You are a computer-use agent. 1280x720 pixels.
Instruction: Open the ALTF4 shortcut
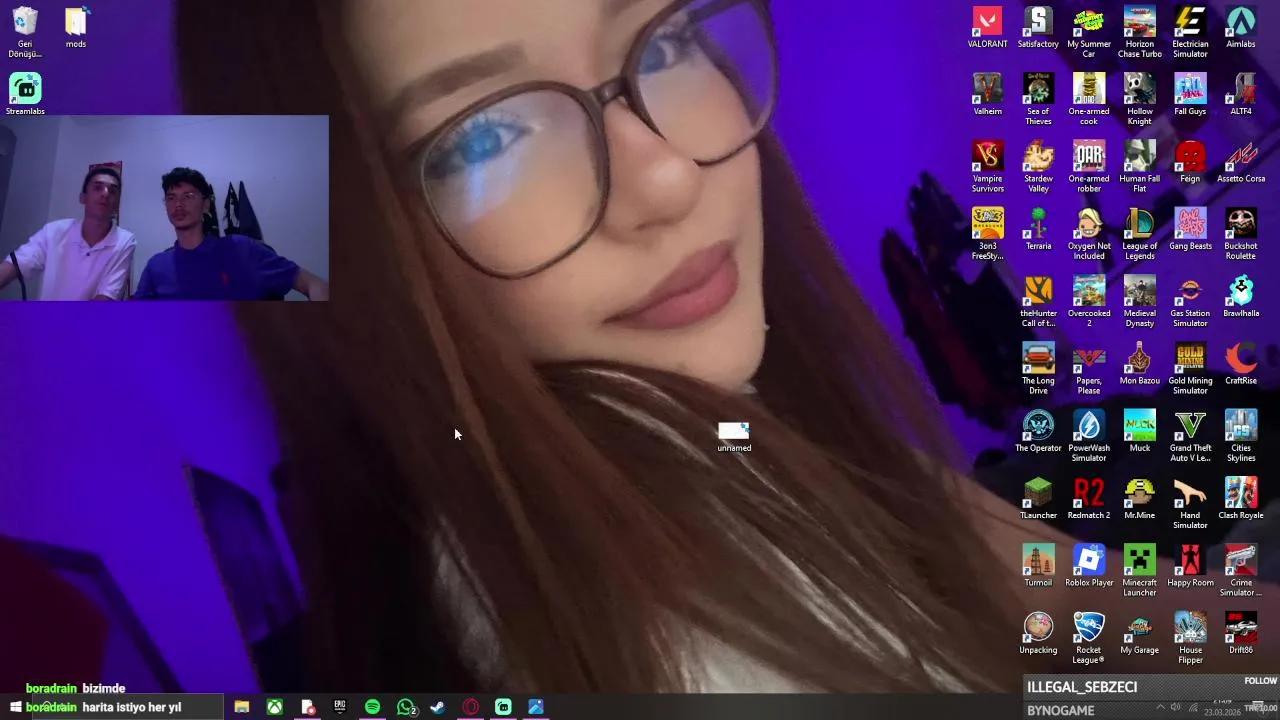point(1241,95)
